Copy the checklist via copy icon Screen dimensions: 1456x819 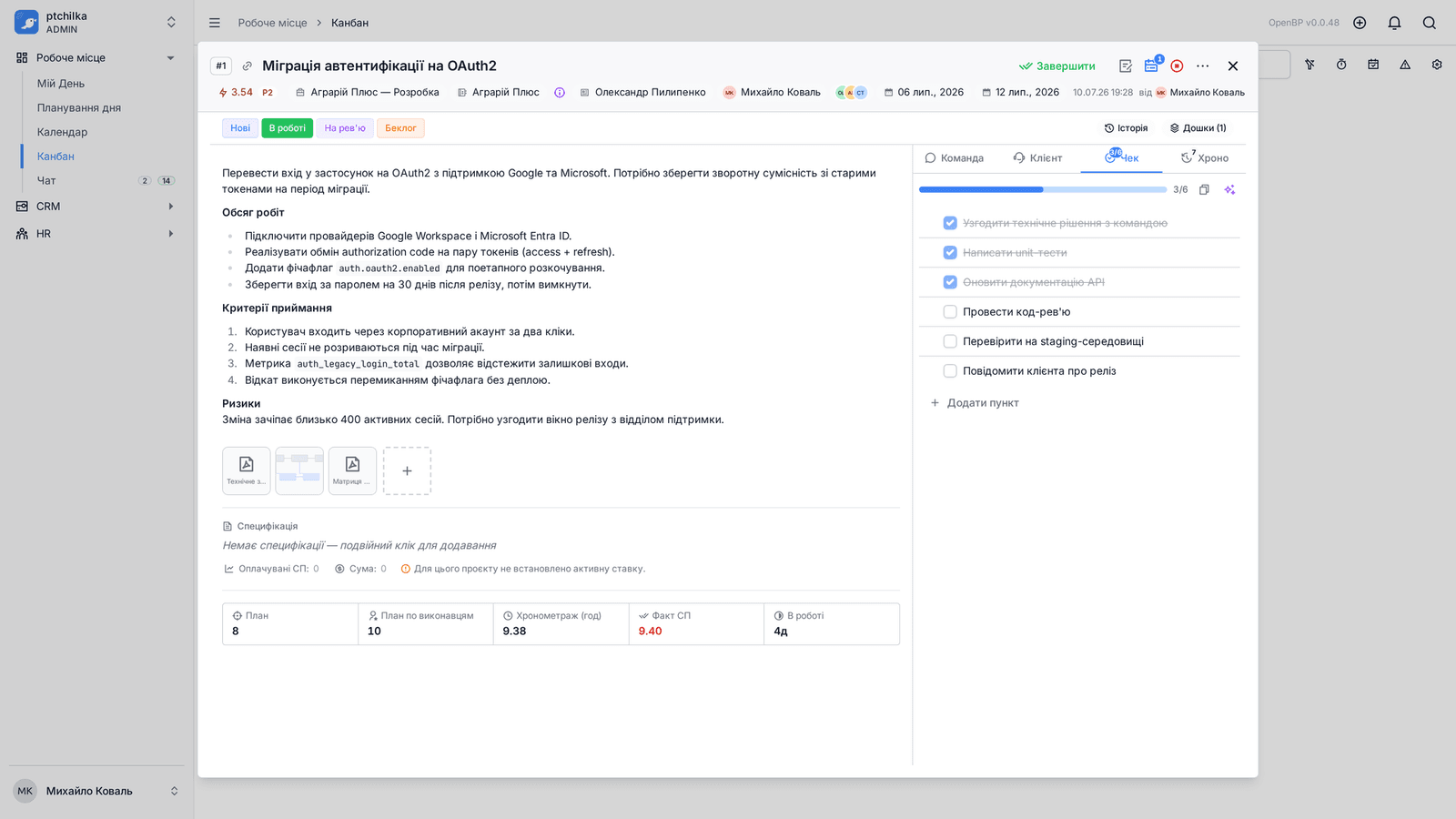1204,189
